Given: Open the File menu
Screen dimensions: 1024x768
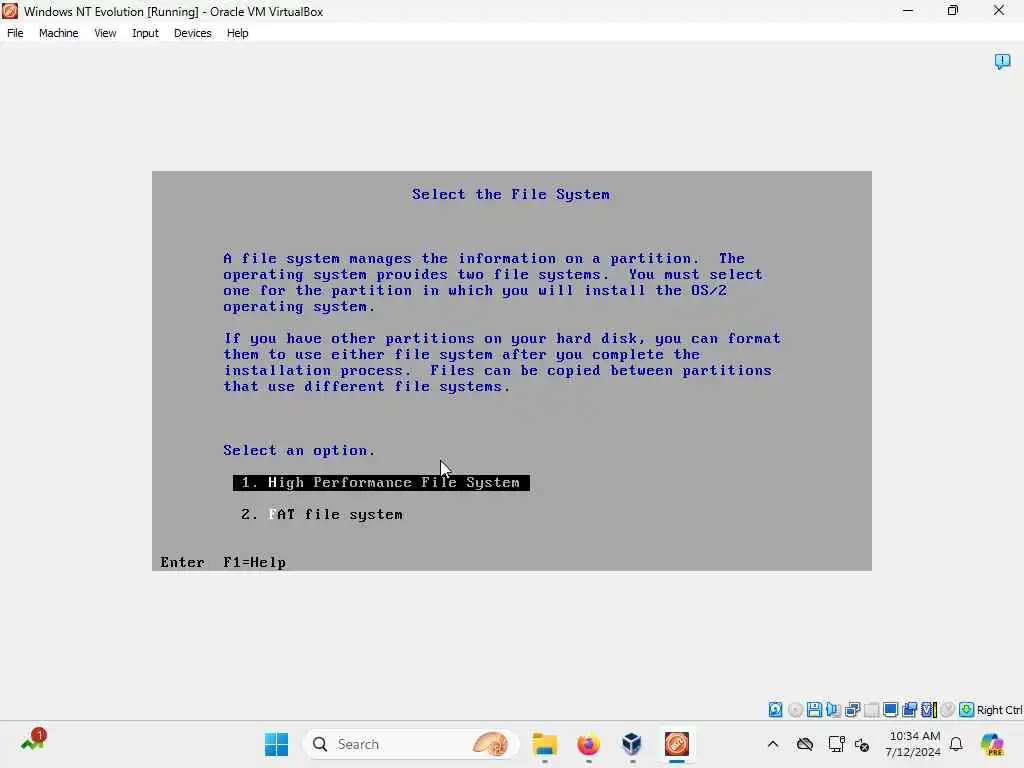Looking at the screenshot, I should pyautogui.click(x=15, y=33).
